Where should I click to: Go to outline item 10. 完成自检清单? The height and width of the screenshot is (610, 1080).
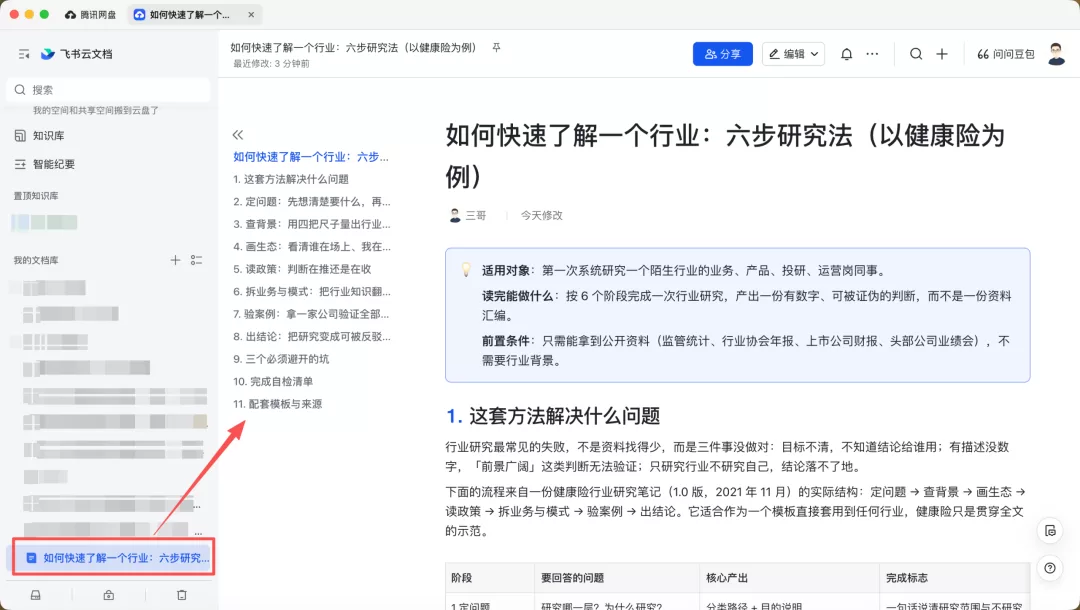tap(273, 381)
